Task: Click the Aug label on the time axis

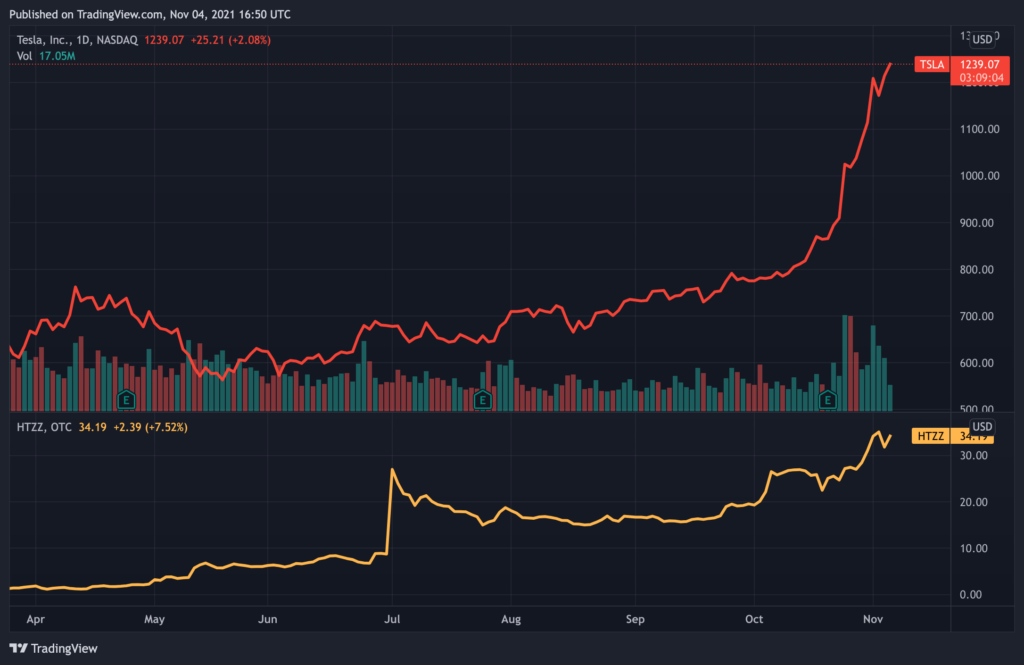Action: (511, 619)
